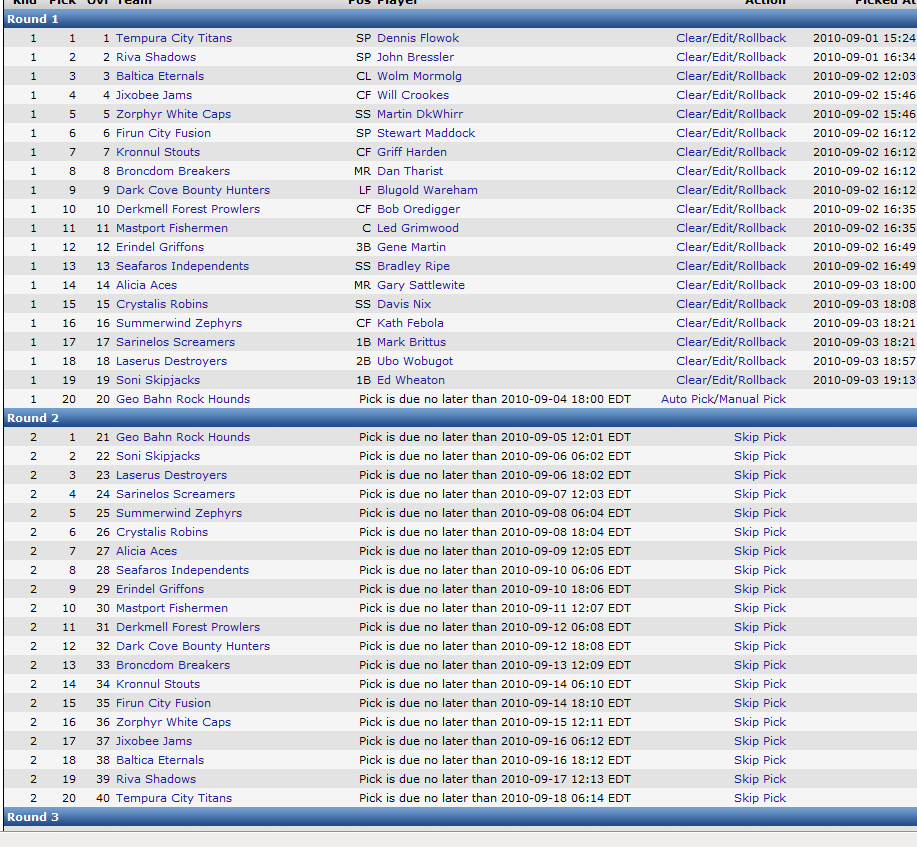917x847 pixels.
Task: Click Skip Pick for overall pick 40
Action: (760, 798)
